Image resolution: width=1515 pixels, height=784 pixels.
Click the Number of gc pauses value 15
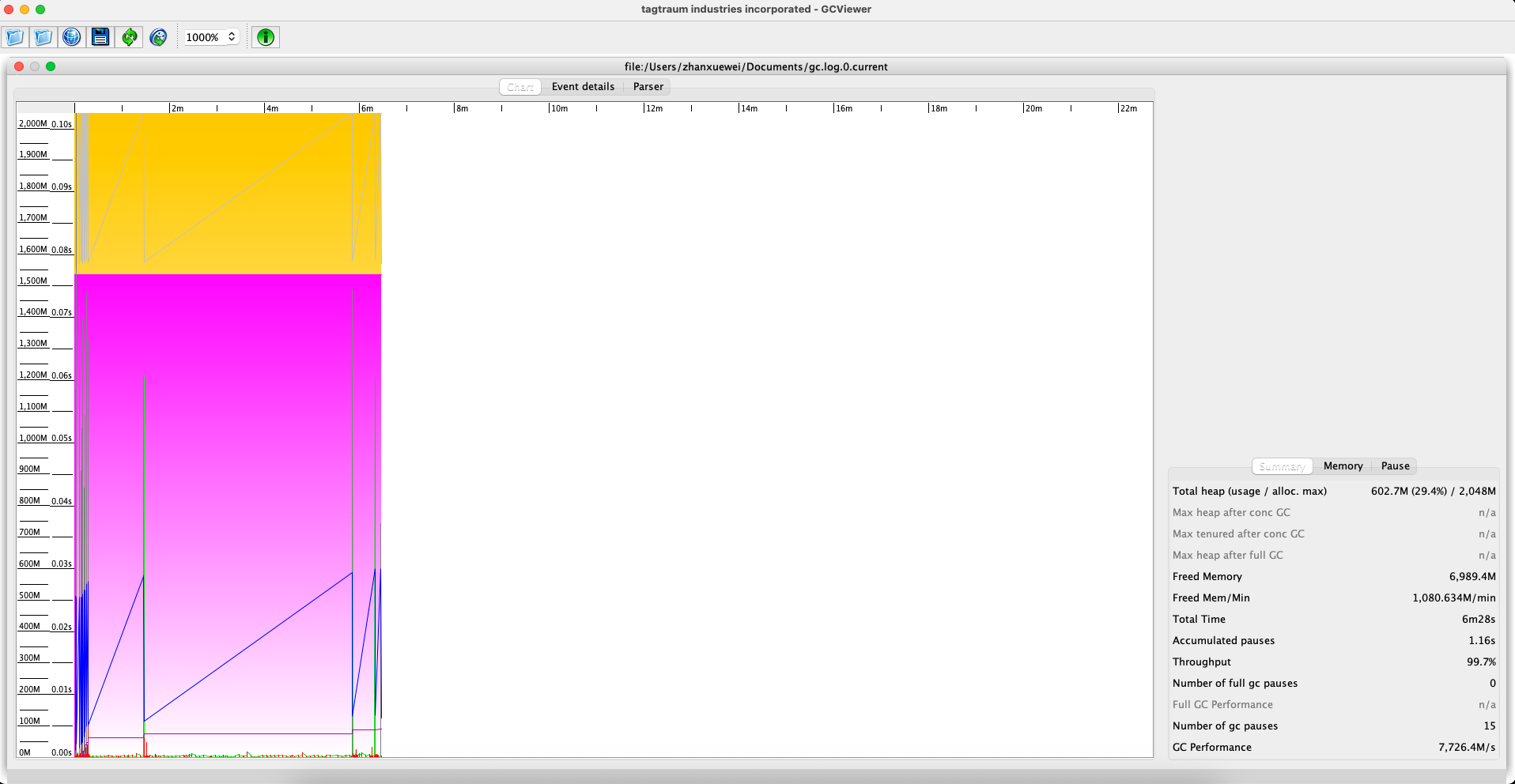pyautogui.click(x=1490, y=726)
